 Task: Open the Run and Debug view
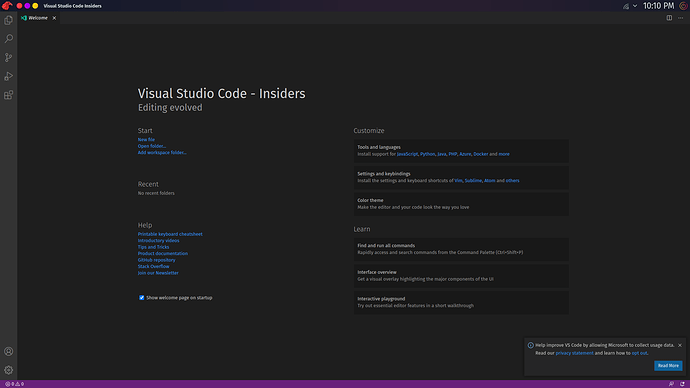coord(8,76)
